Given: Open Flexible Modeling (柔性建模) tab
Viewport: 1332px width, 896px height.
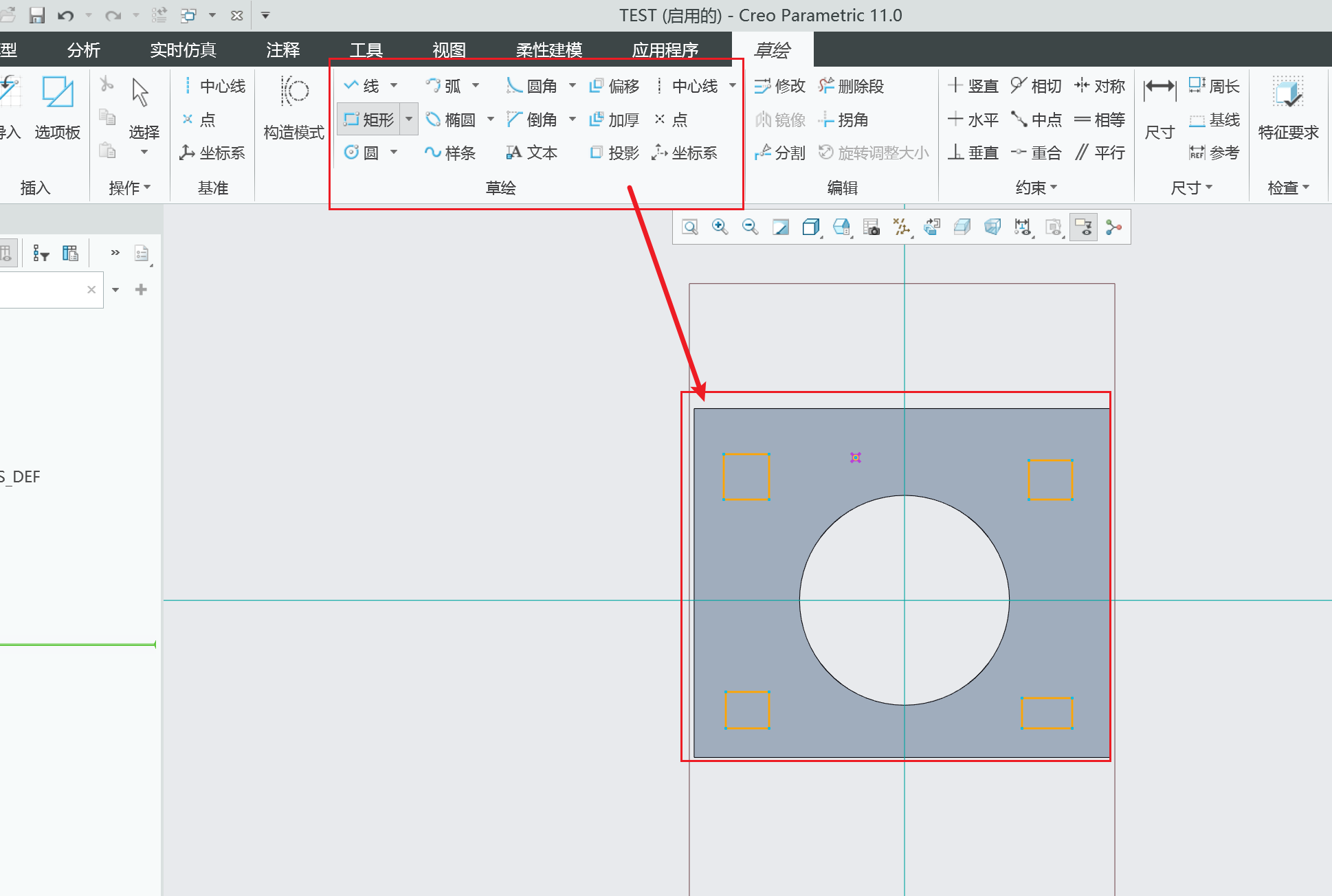Looking at the screenshot, I should (x=549, y=49).
